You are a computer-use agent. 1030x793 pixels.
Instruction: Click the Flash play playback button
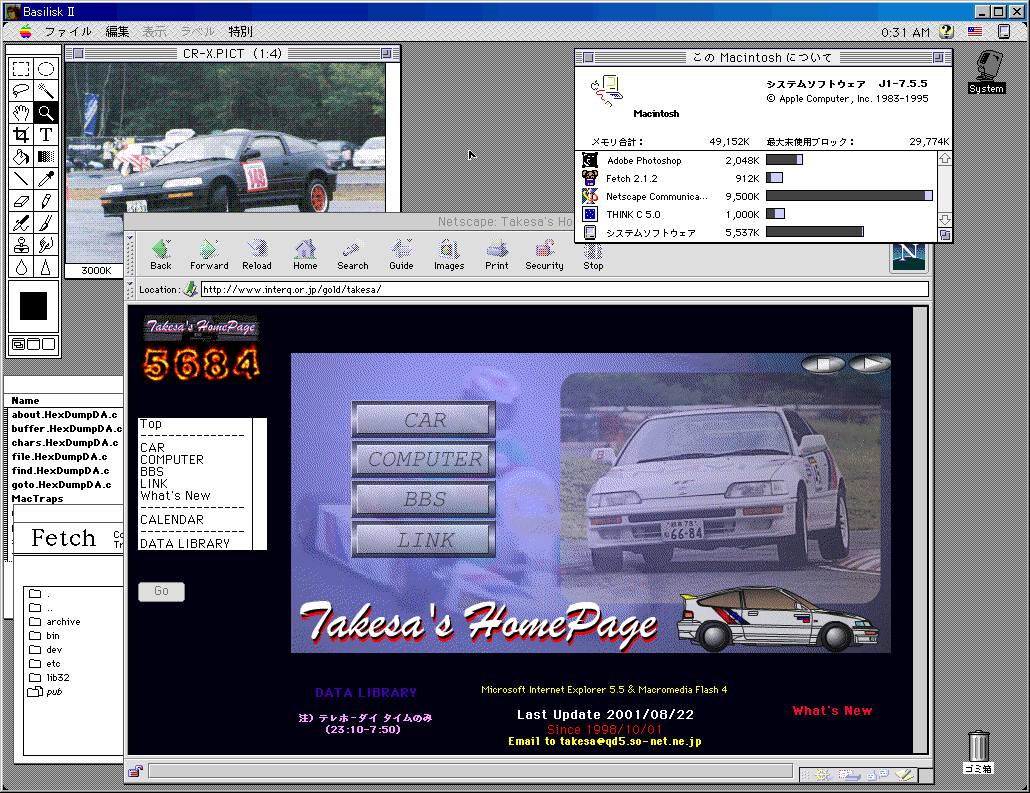pos(870,363)
